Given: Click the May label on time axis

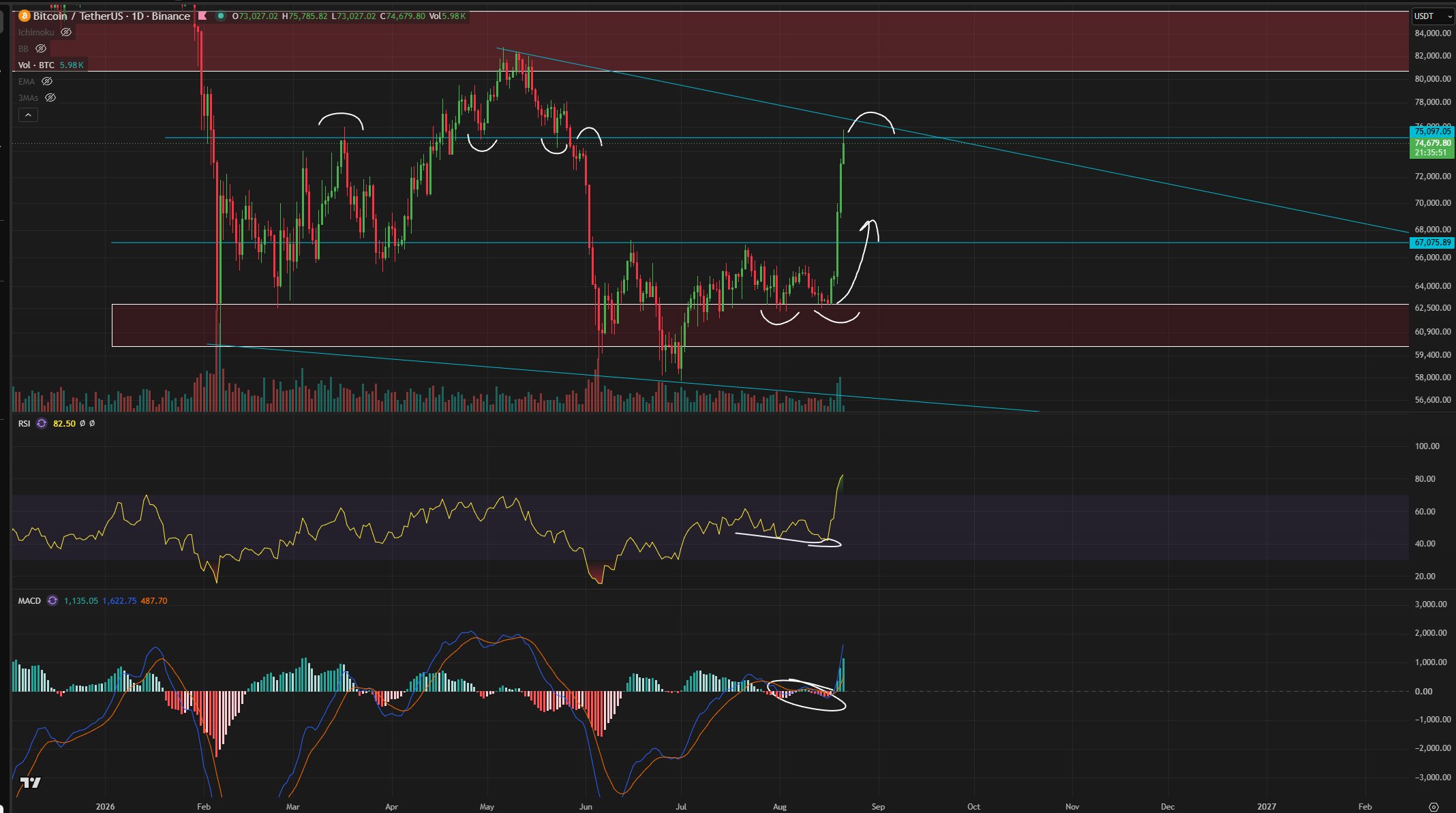Looking at the screenshot, I should tap(487, 807).
